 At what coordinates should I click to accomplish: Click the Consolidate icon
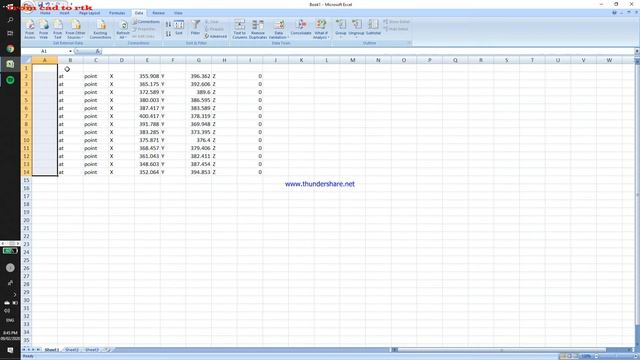[301, 28]
